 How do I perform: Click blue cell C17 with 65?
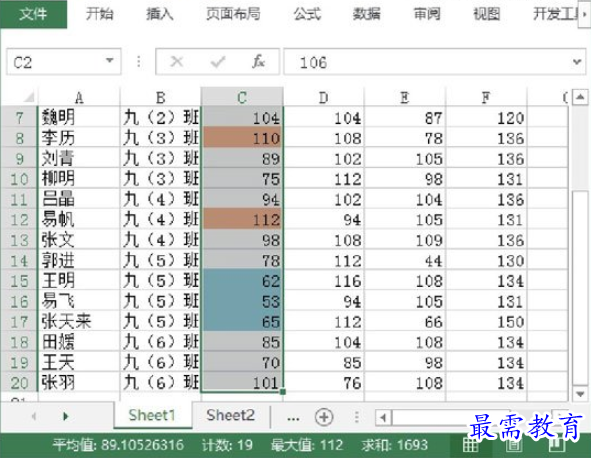click(242, 322)
